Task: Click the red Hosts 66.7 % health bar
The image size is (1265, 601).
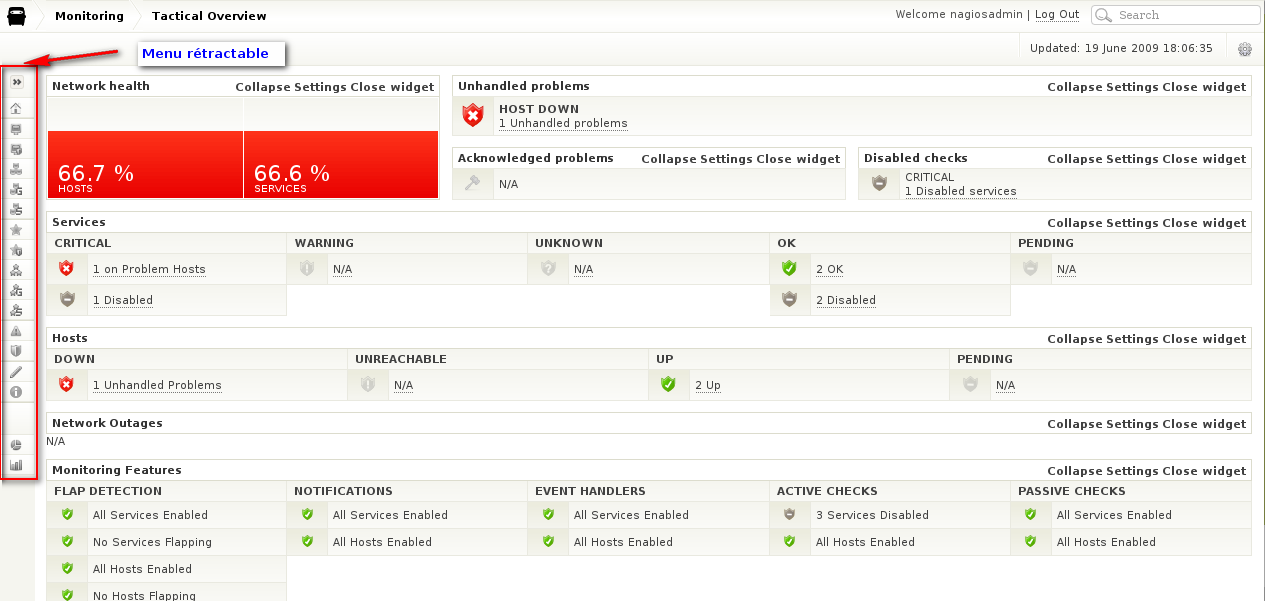Action: point(145,164)
